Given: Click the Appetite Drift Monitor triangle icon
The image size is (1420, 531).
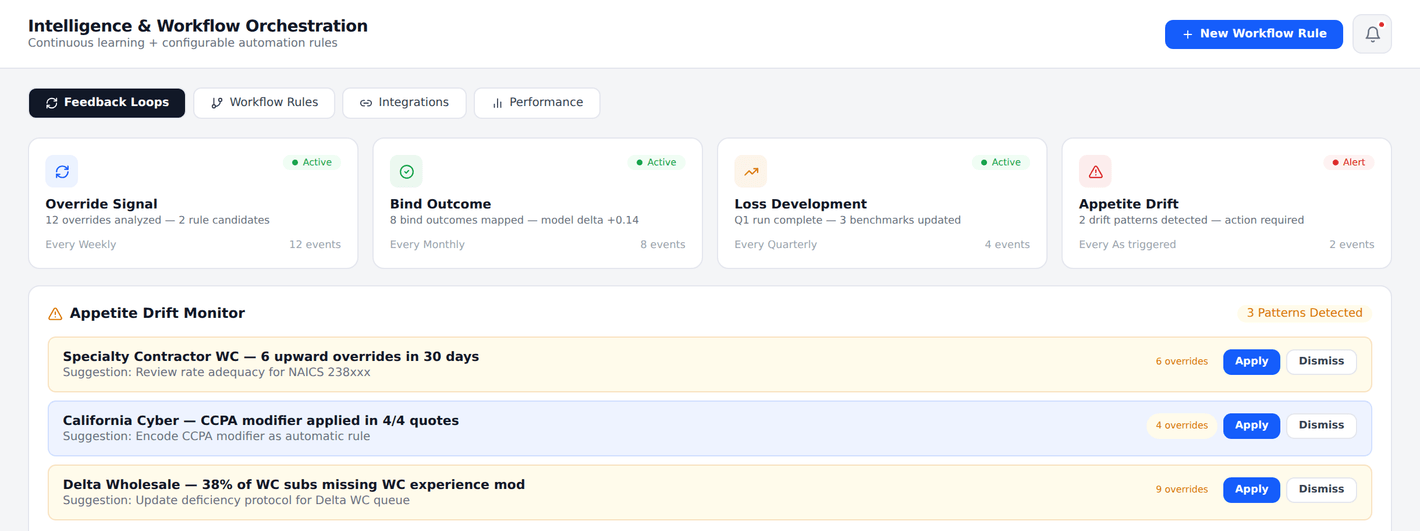Looking at the screenshot, I should (56, 314).
